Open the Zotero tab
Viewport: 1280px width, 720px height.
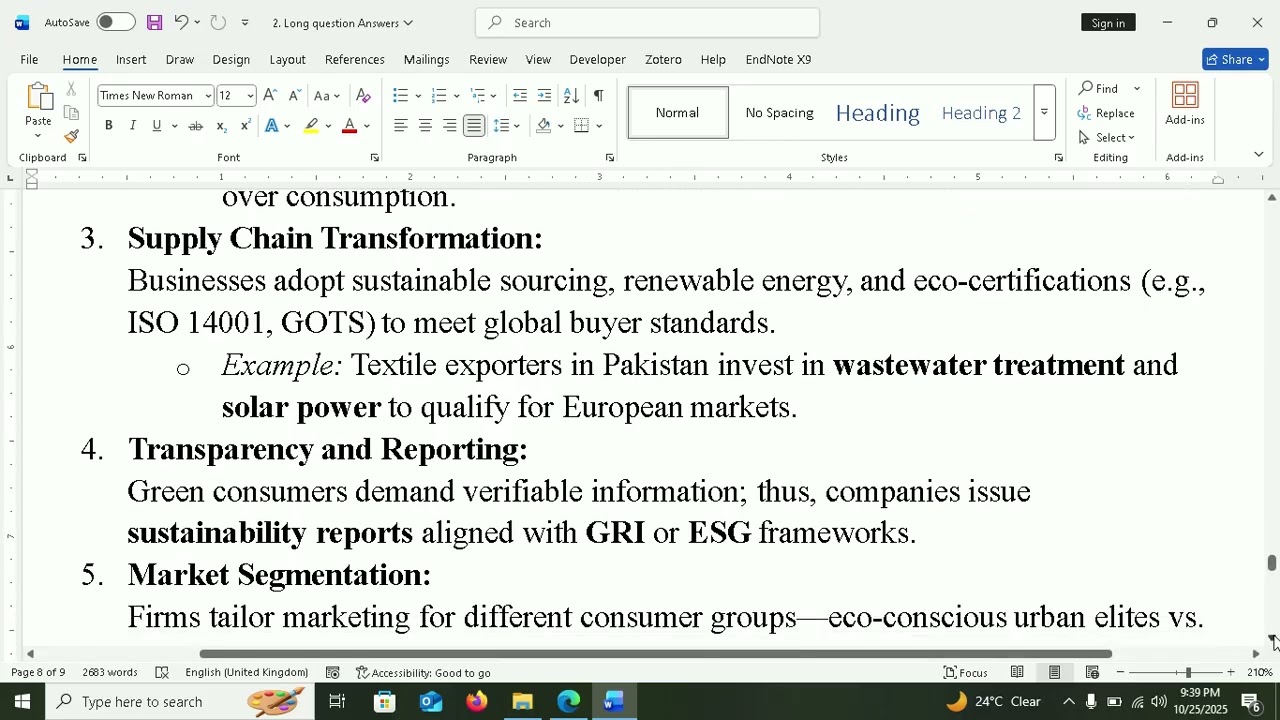[x=663, y=59]
